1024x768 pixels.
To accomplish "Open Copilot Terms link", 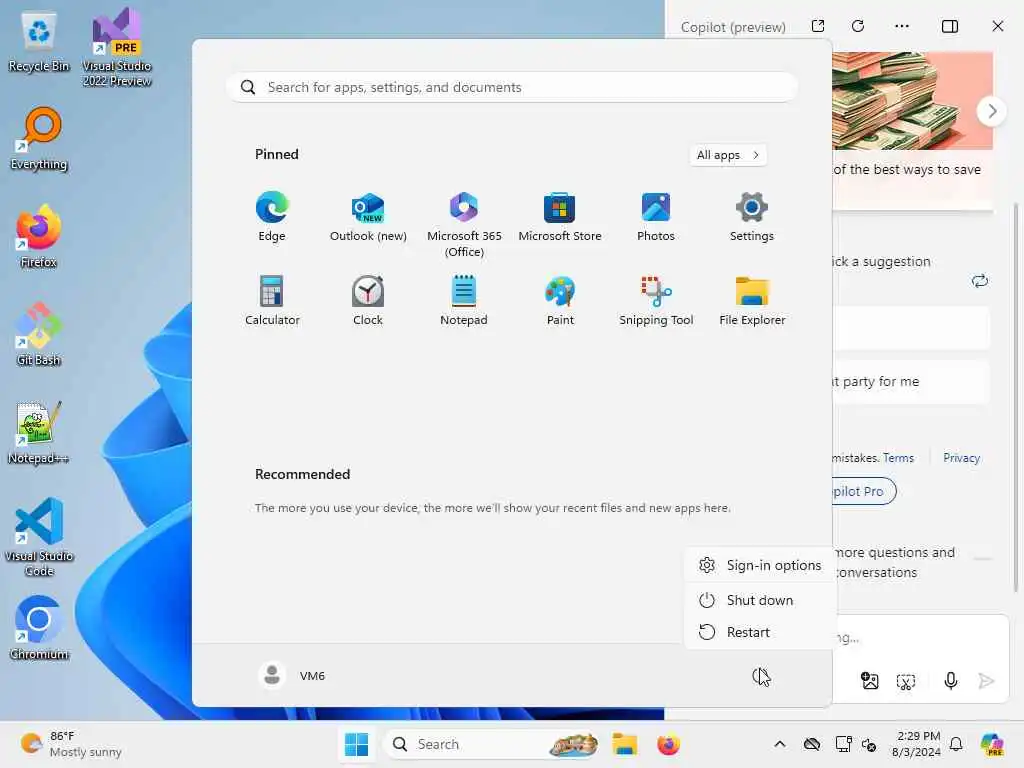I will coord(898,458).
